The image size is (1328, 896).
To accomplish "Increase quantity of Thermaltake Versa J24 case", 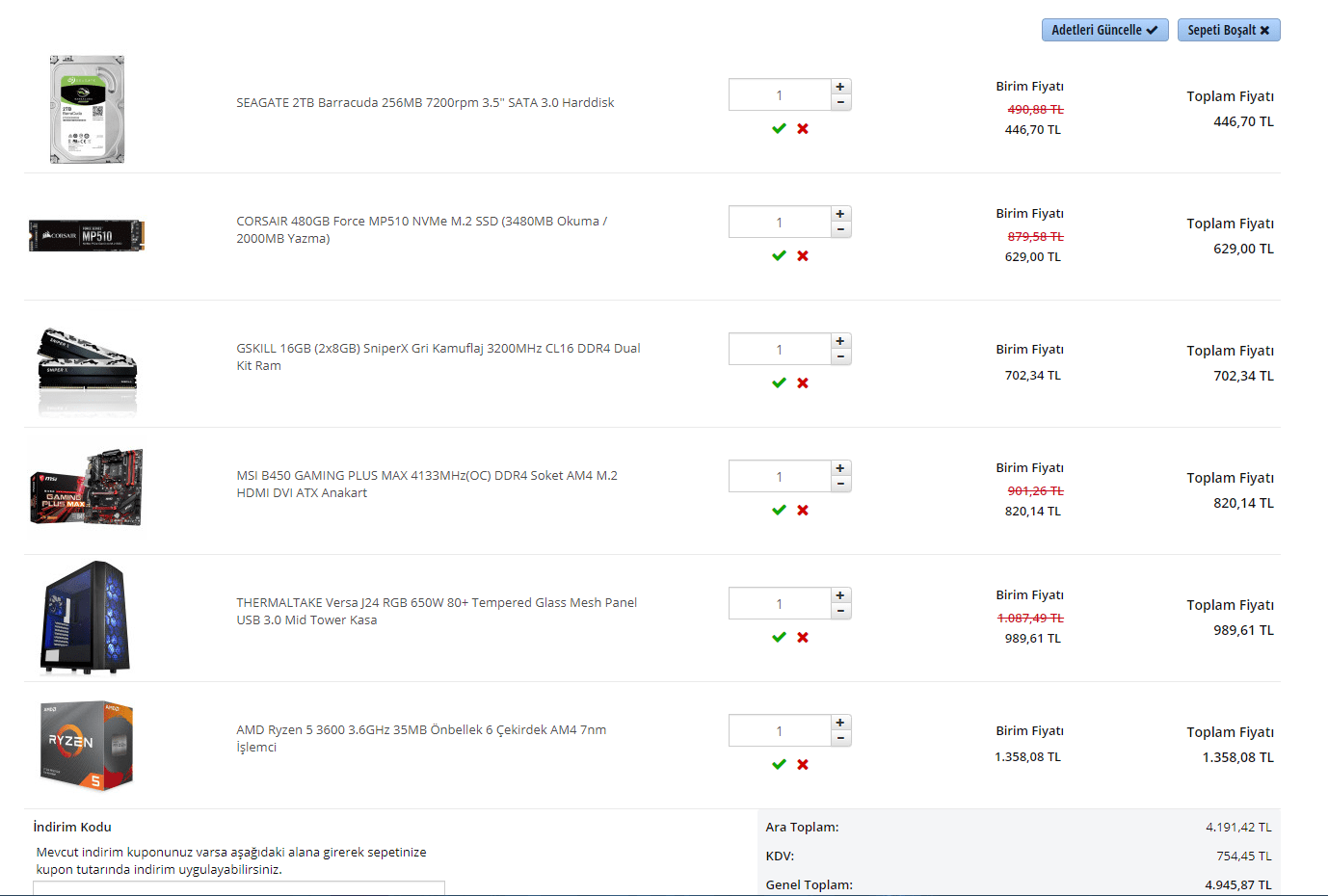I will (840, 595).
